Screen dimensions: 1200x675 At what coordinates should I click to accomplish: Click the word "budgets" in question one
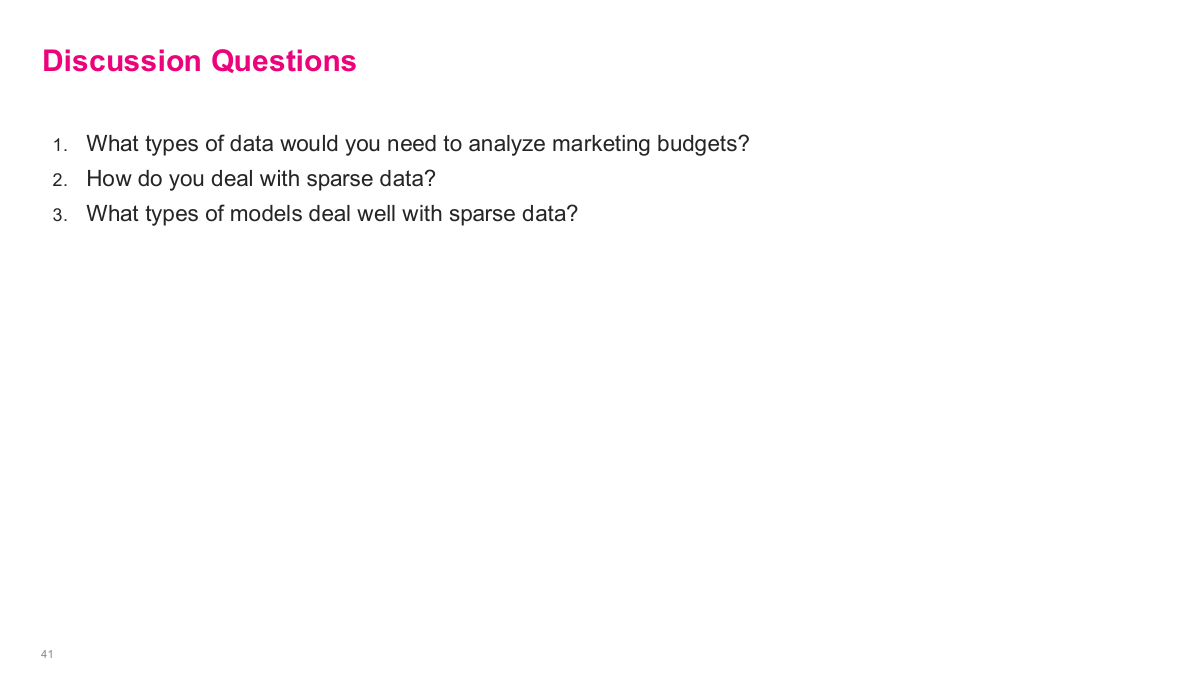[702, 143]
